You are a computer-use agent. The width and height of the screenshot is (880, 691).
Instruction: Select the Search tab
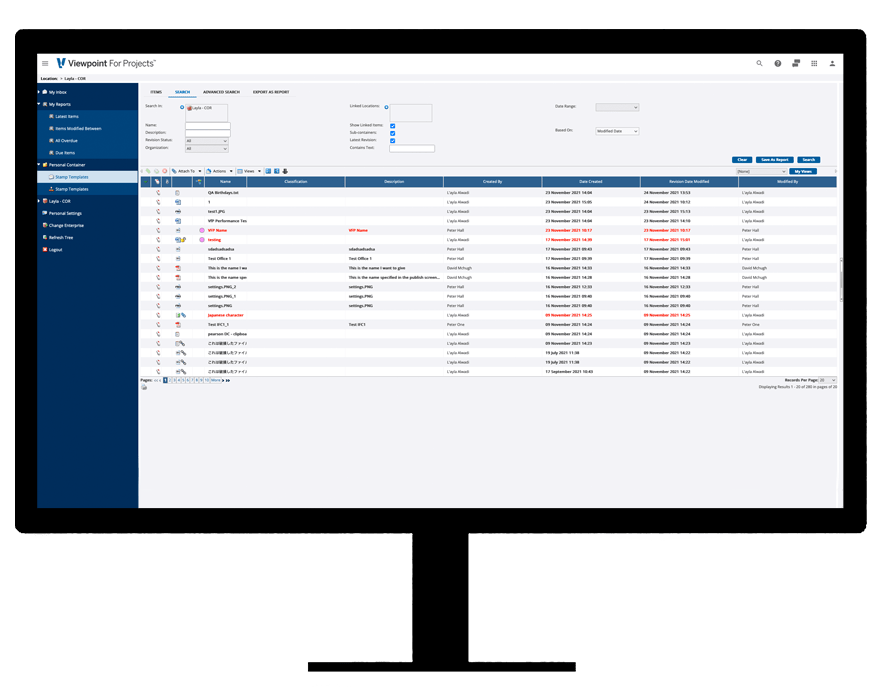click(x=182, y=92)
